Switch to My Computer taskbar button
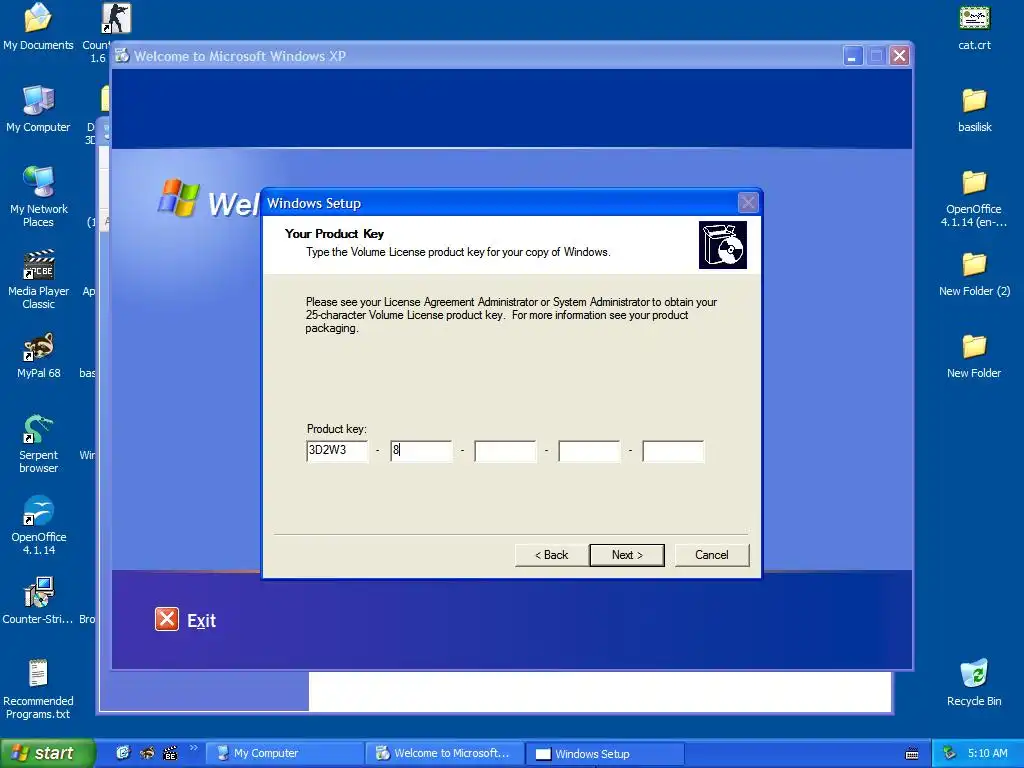Viewport: 1024px width, 768px height. tap(283, 753)
